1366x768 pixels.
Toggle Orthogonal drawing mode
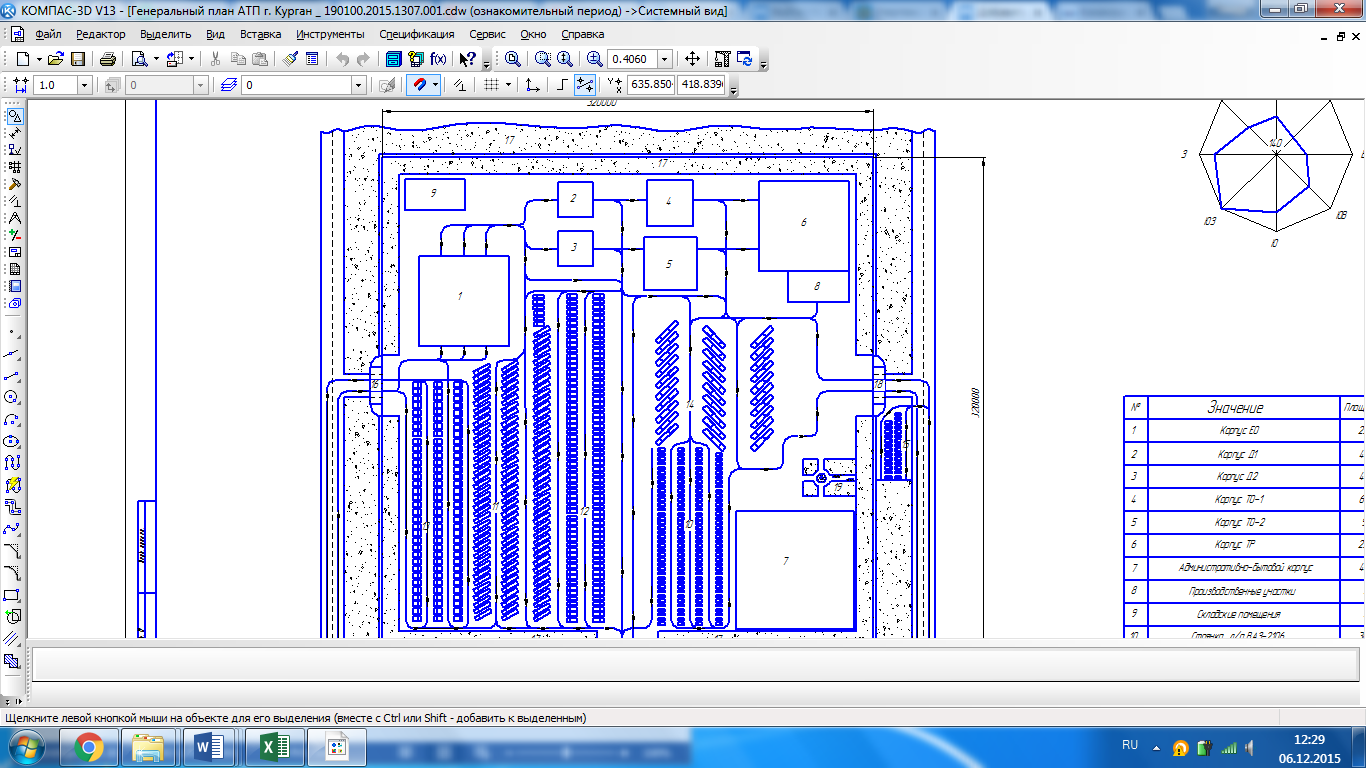click(562, 85)
